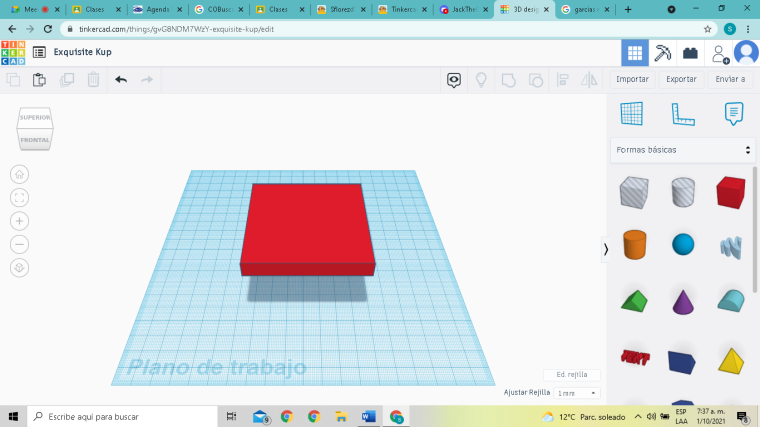Invite a collaborator with add-person icon

click(x=720, y=54)
